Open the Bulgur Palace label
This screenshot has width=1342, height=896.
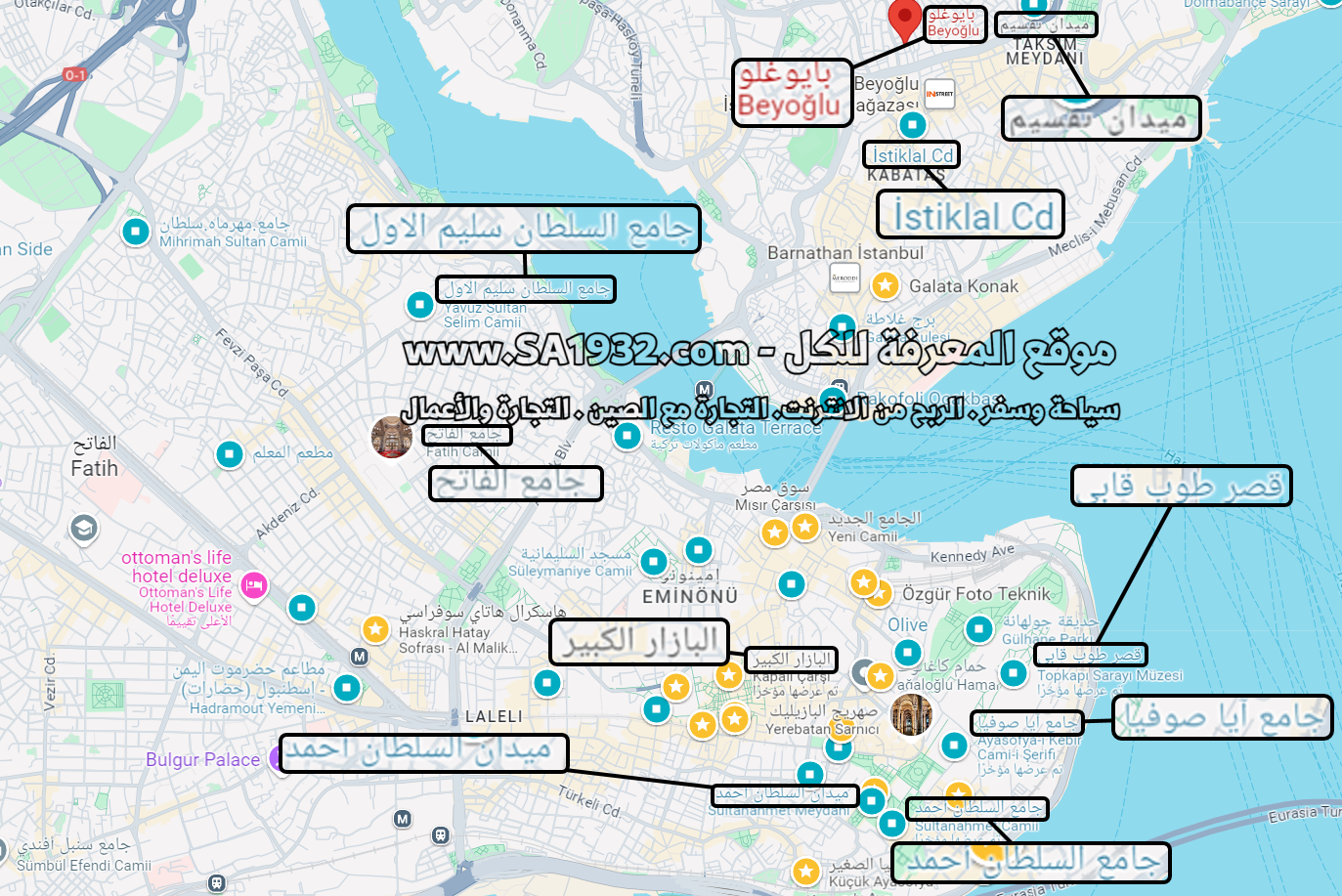coord(203,759)
